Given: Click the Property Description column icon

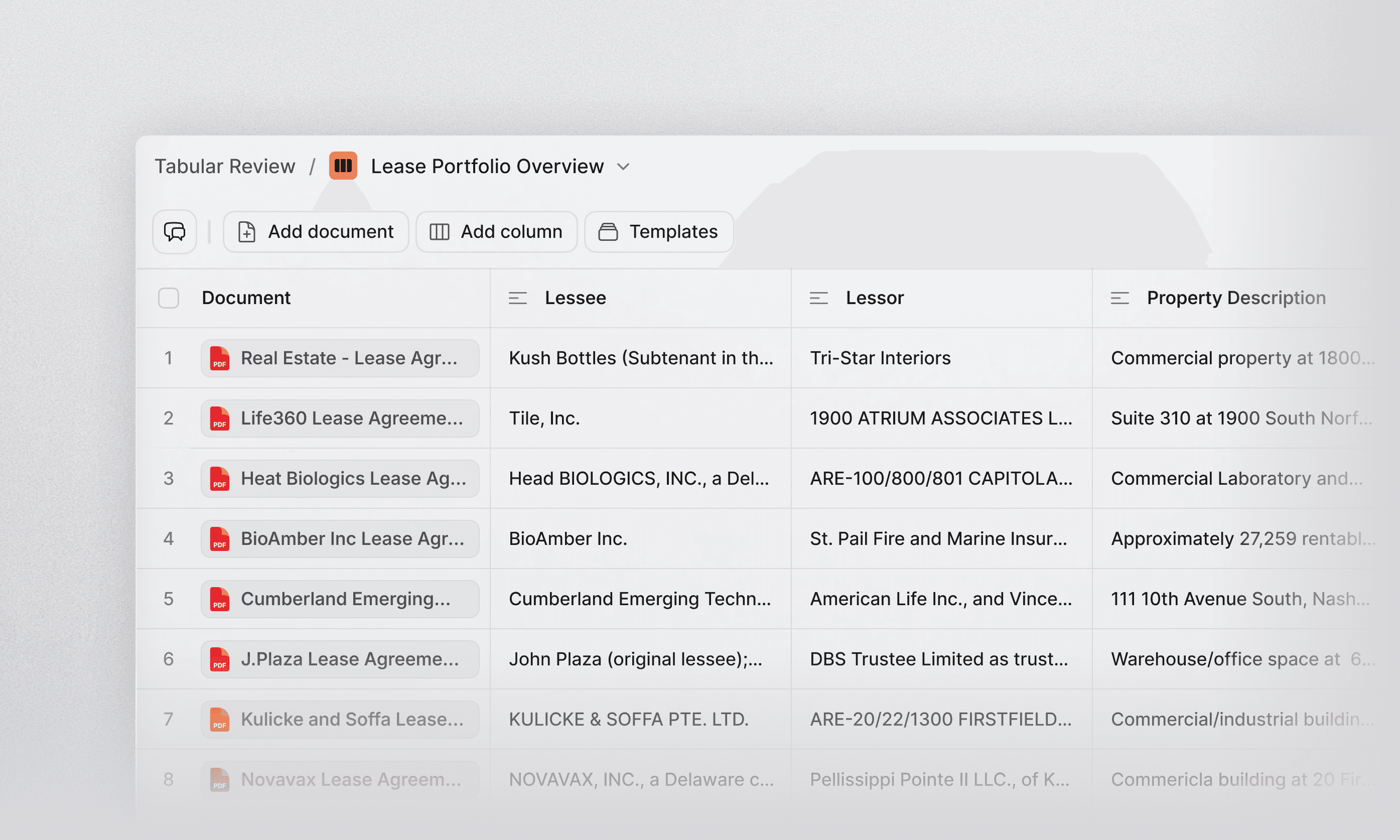Looking at the screenshot, I should point(1119,298).
